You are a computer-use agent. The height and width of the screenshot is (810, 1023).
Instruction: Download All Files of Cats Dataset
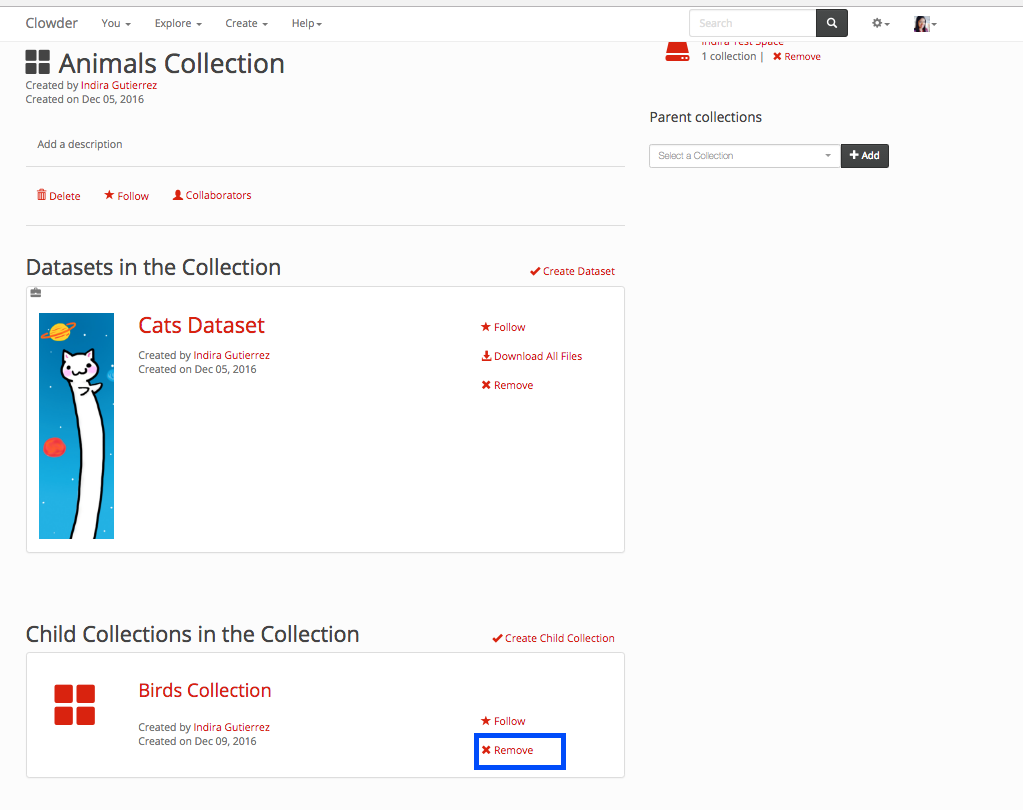531,356
